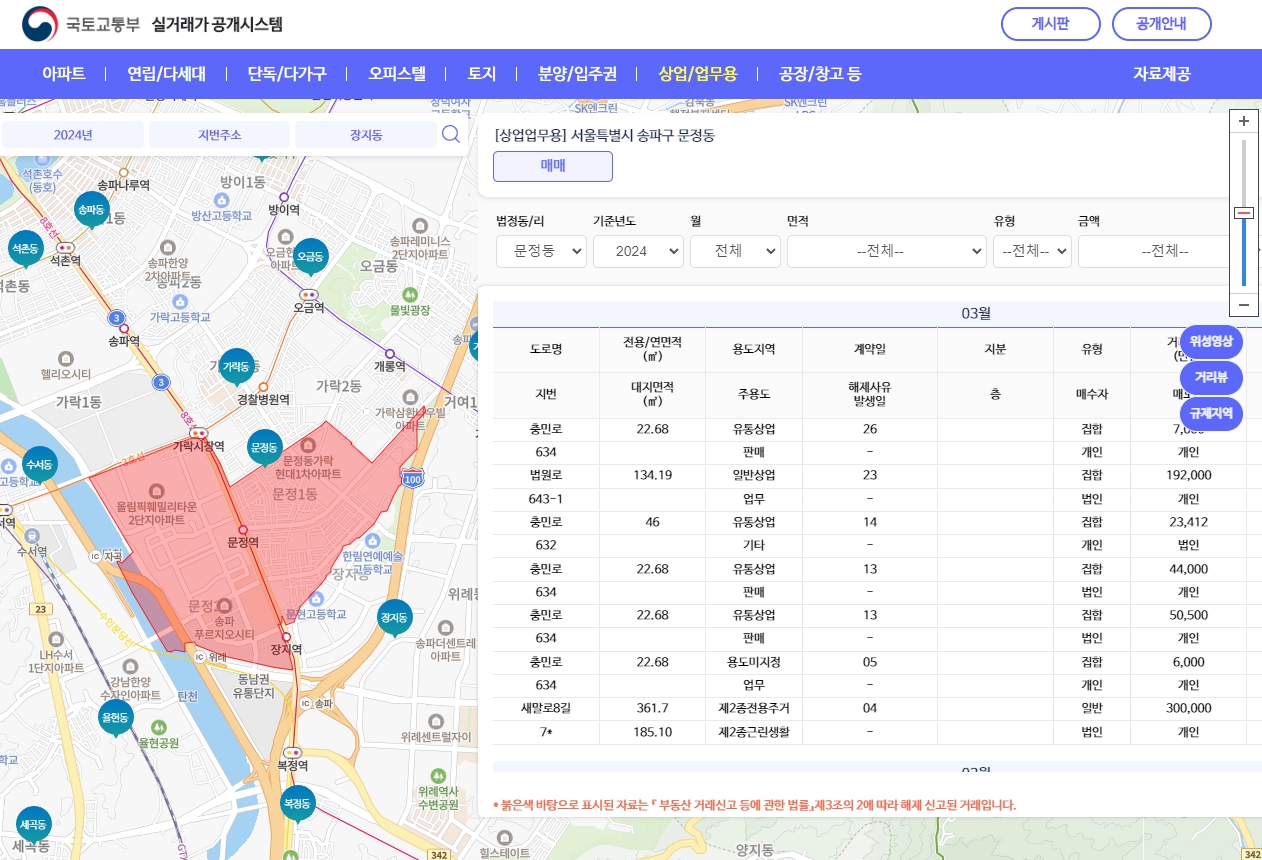
Task: Click the 범원로 road name cell
Action: 546,476
